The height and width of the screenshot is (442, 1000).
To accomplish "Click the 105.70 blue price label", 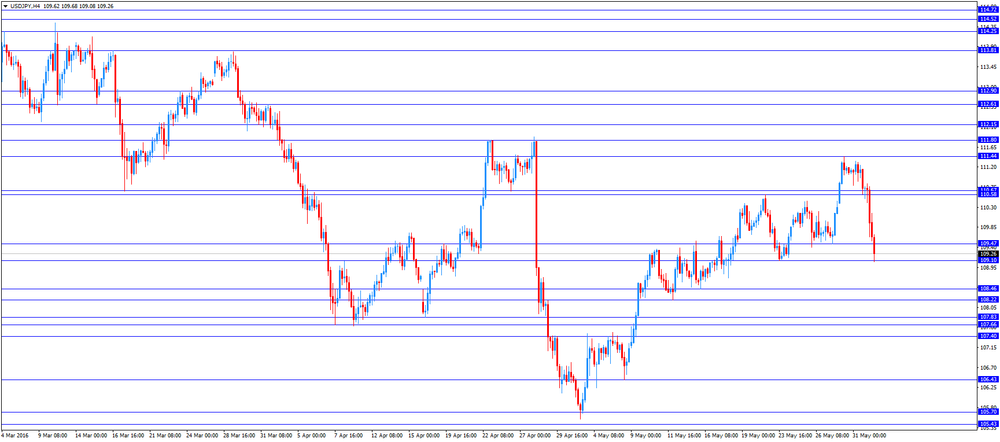I will [x=988, y=412].
